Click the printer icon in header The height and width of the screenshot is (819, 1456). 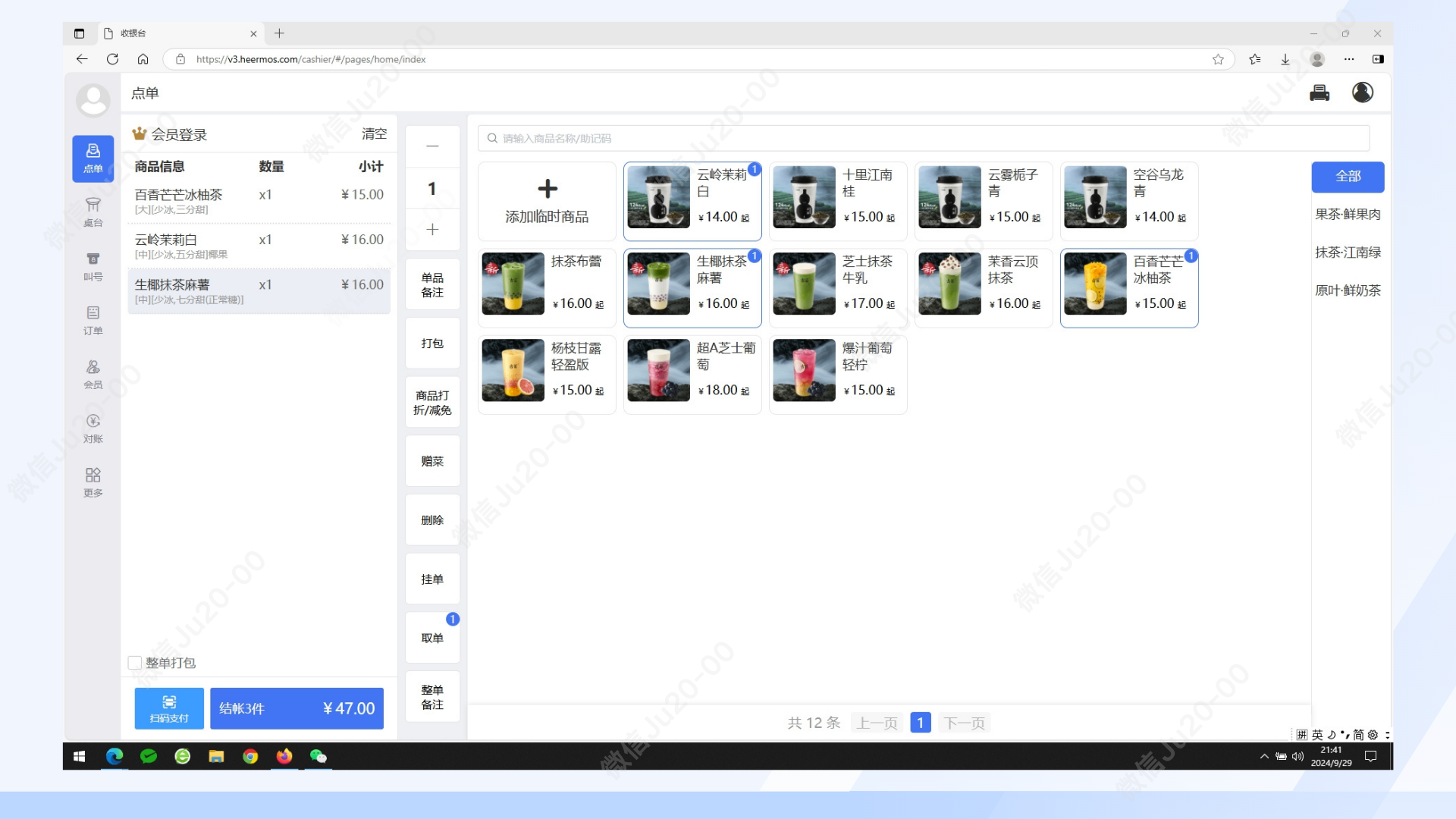pos(1319,93)
